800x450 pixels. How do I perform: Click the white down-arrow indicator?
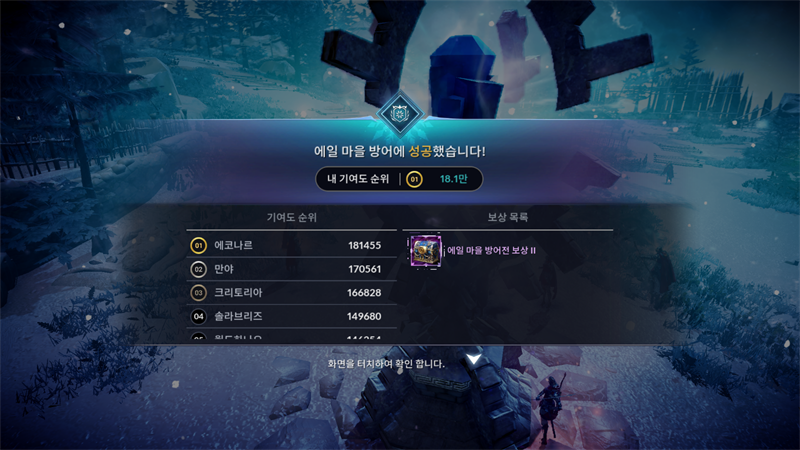pyautogui.click(x=474, y=359)
